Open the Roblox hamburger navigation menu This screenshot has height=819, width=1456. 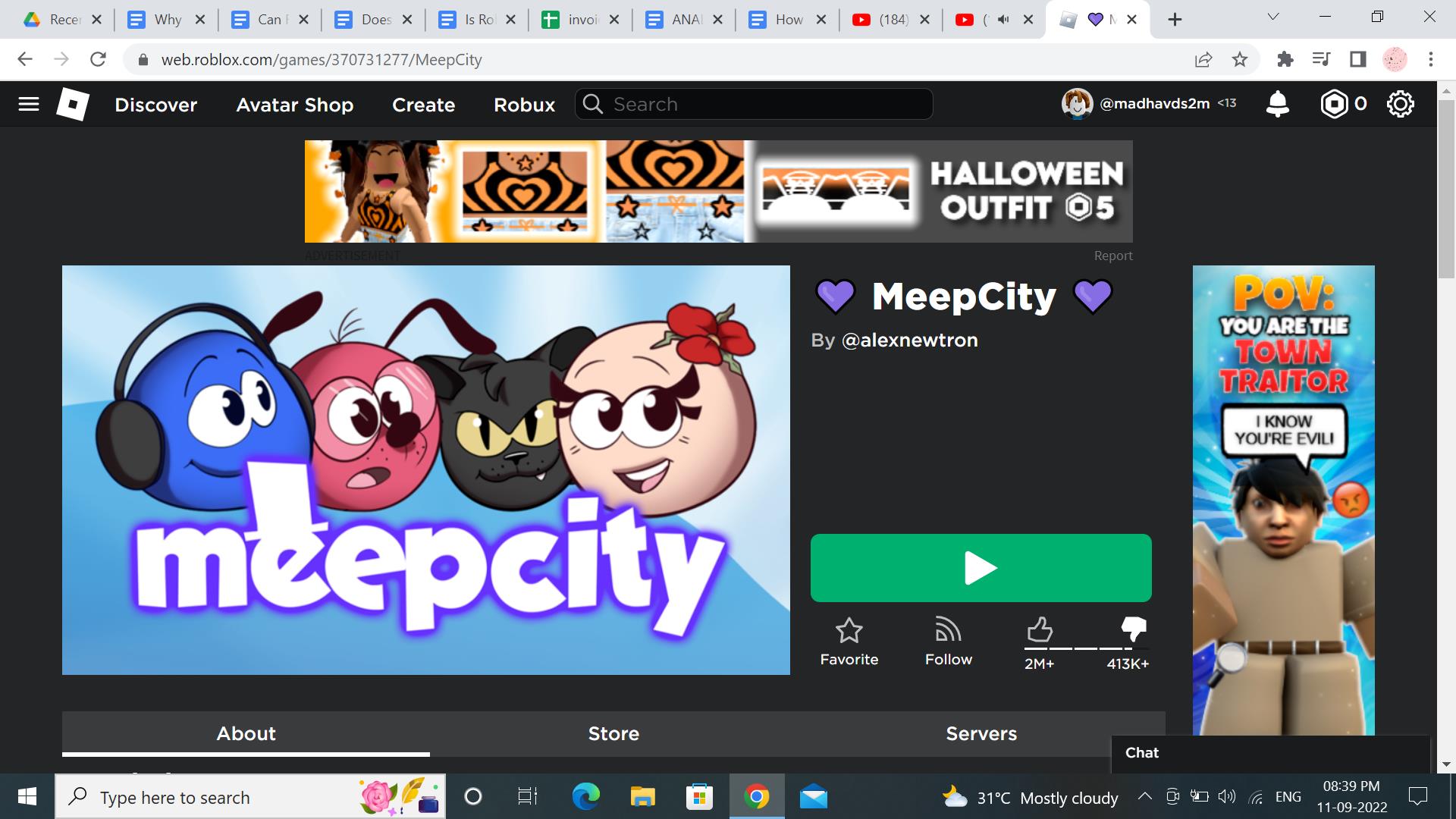[x=29, y=104]
